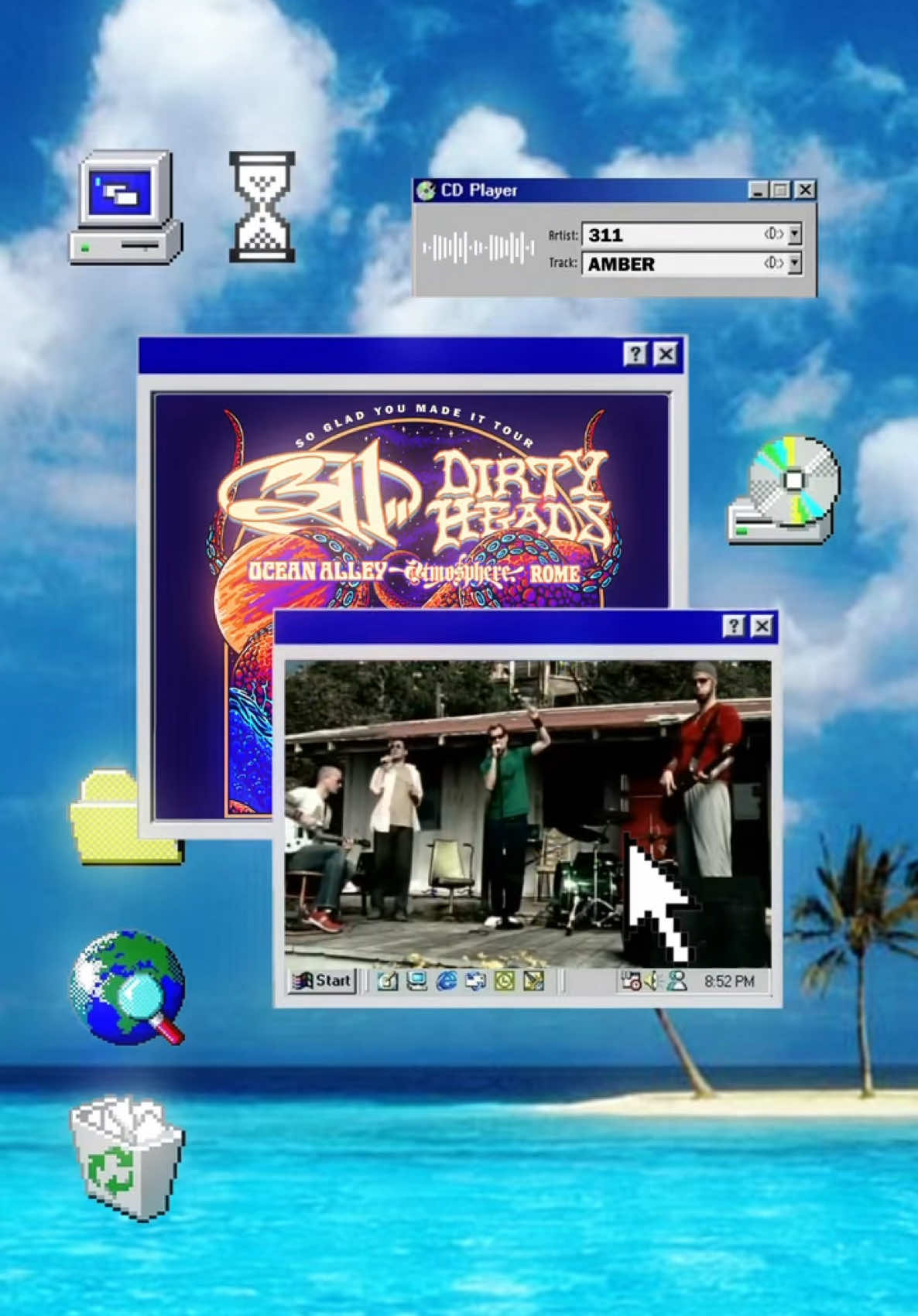The height and width of the screenshot is (1316, 918).
Task: Click the hourglass icon on the desktop
Action: (262, 207)
